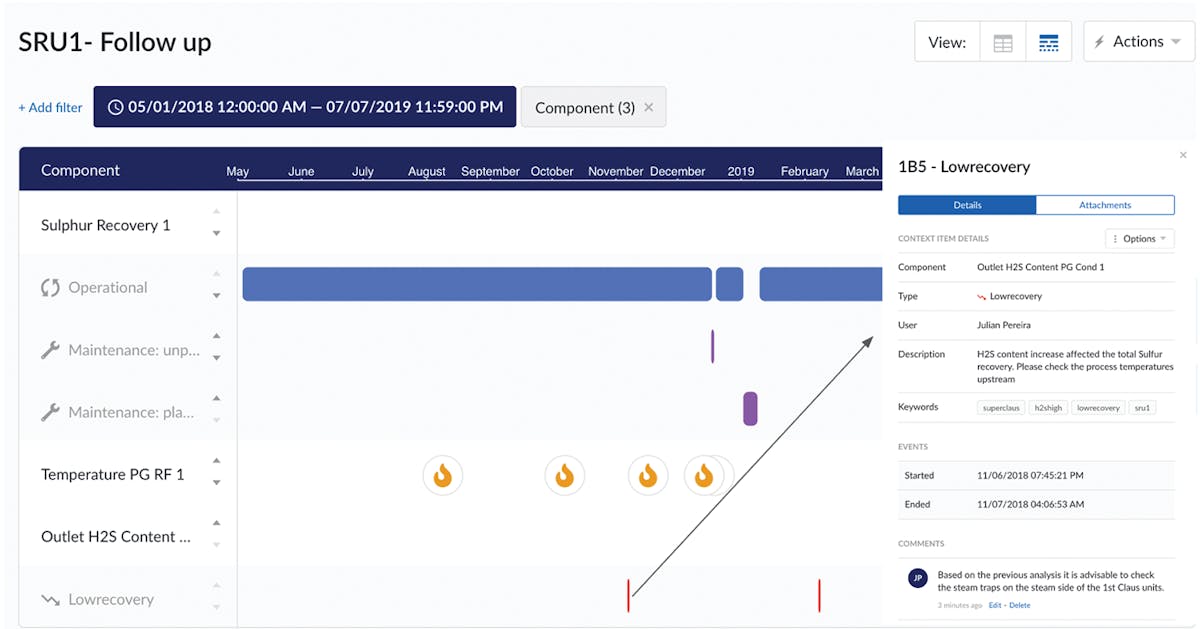
Task: Move the Operational row up
Action: tap(216, 275)
